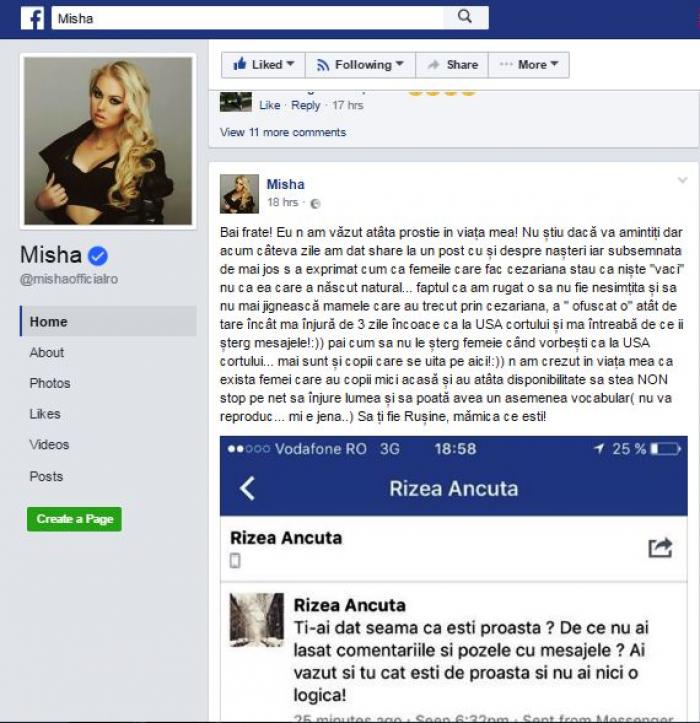Click the Misha author name on the post
The image size is (700, 723).
(x=285, y=184)
